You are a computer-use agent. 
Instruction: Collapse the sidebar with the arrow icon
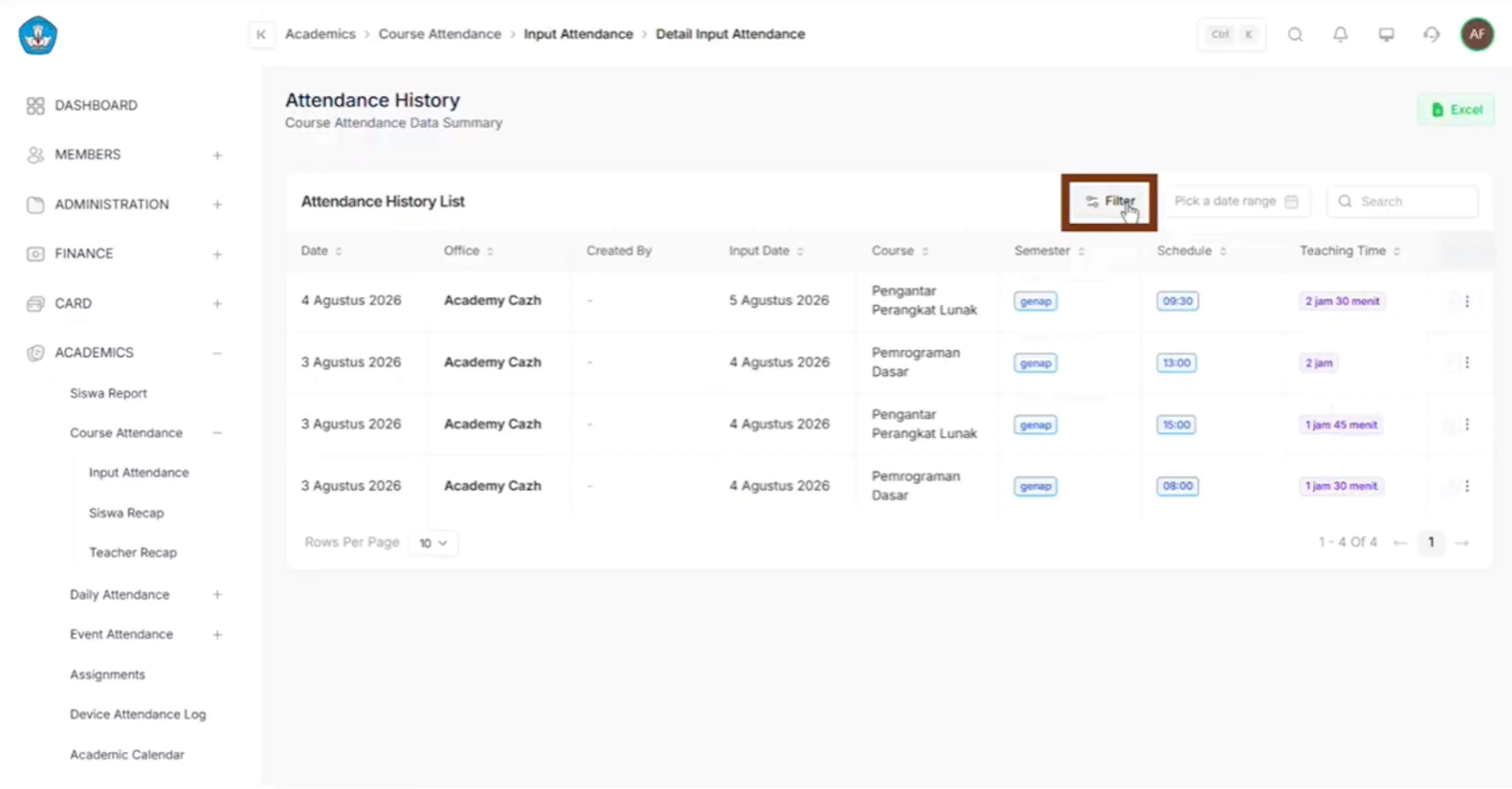click(x=261, y=35)
